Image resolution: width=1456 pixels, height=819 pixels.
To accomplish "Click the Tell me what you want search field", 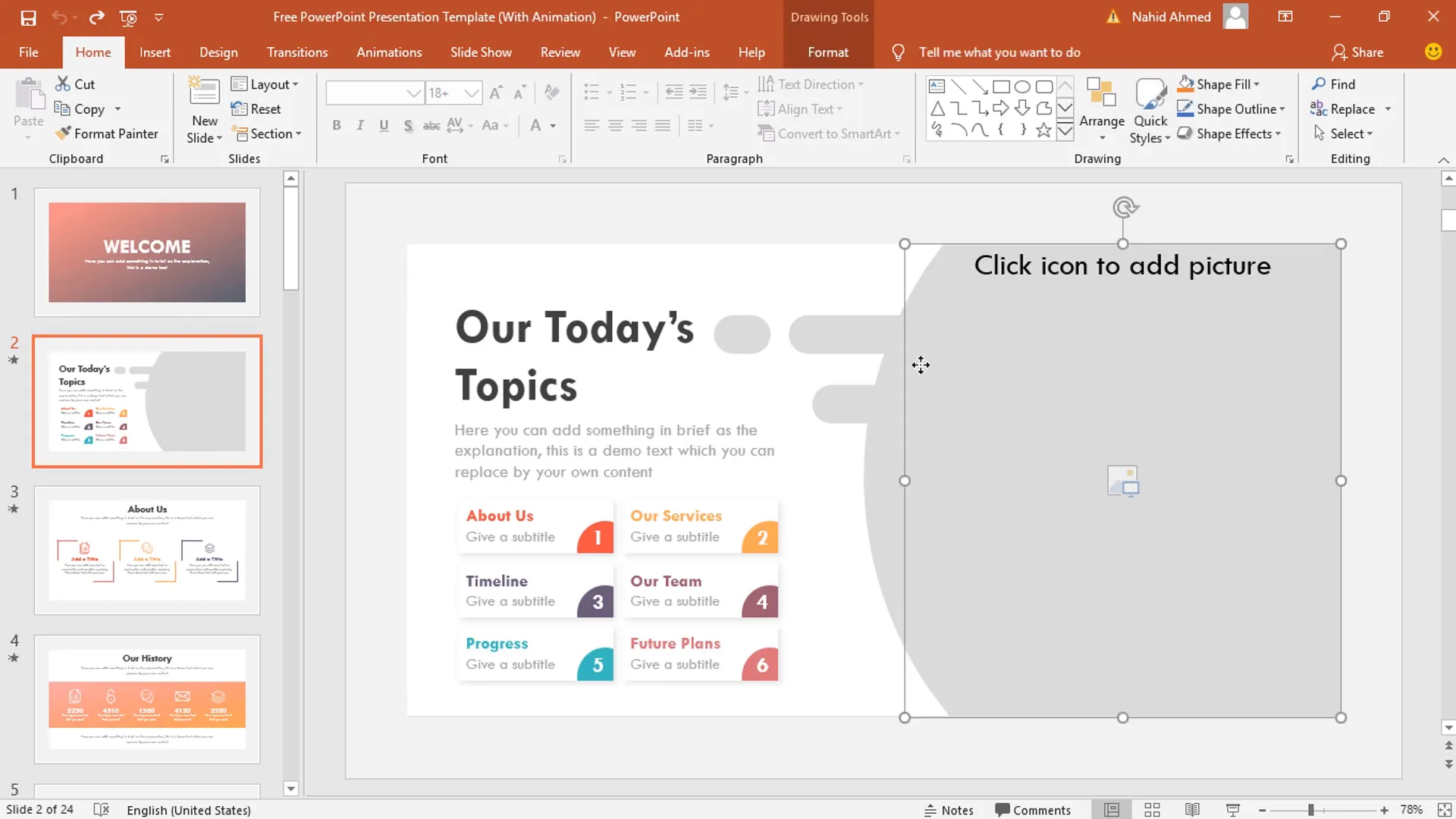I will point(999,52).
